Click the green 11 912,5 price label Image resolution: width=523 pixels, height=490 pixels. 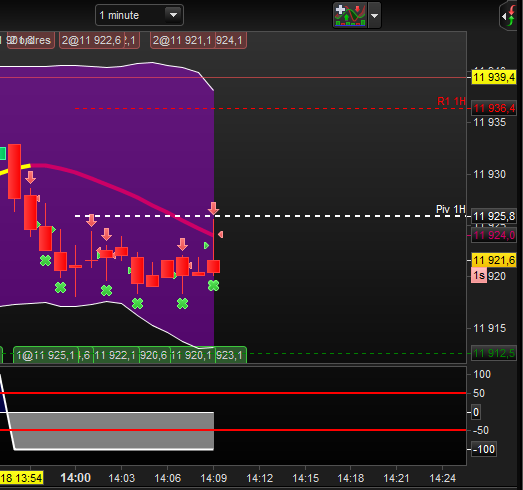tap(494, 353)
